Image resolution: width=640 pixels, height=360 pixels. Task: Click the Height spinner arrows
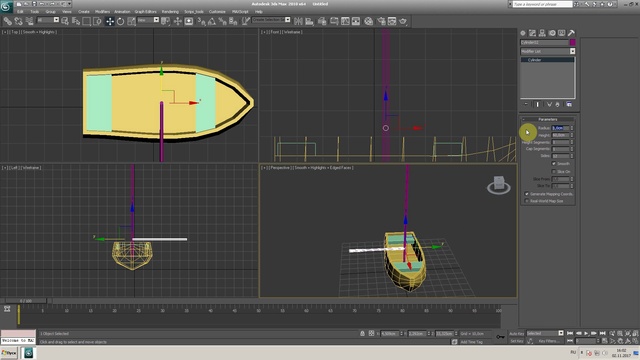(x=572, y=135)
